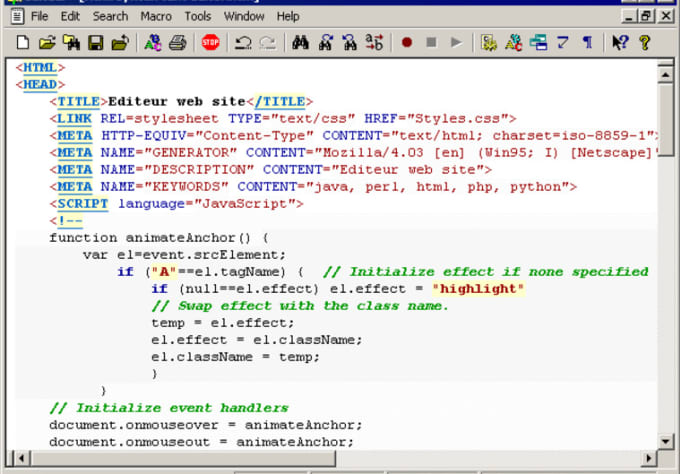Screen dimensions: 680x474
Task: Click the "KEYWORDS" attribute value
Action: click(186, 186)
